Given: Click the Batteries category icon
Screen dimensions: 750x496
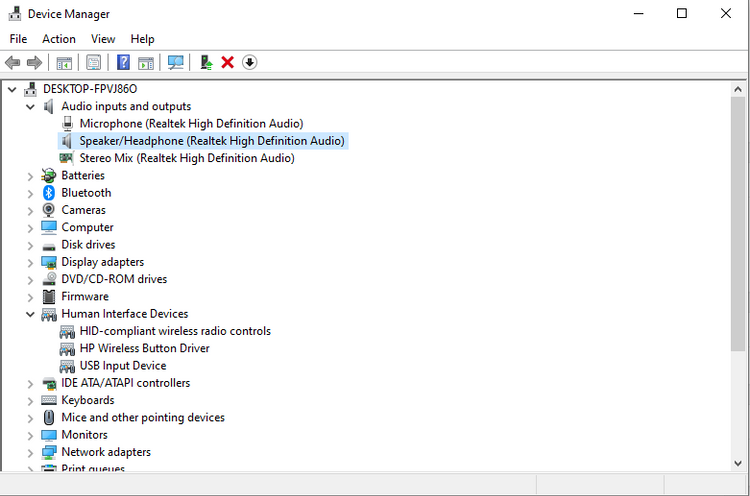Looking at the screenshot, I should [48, 176].
